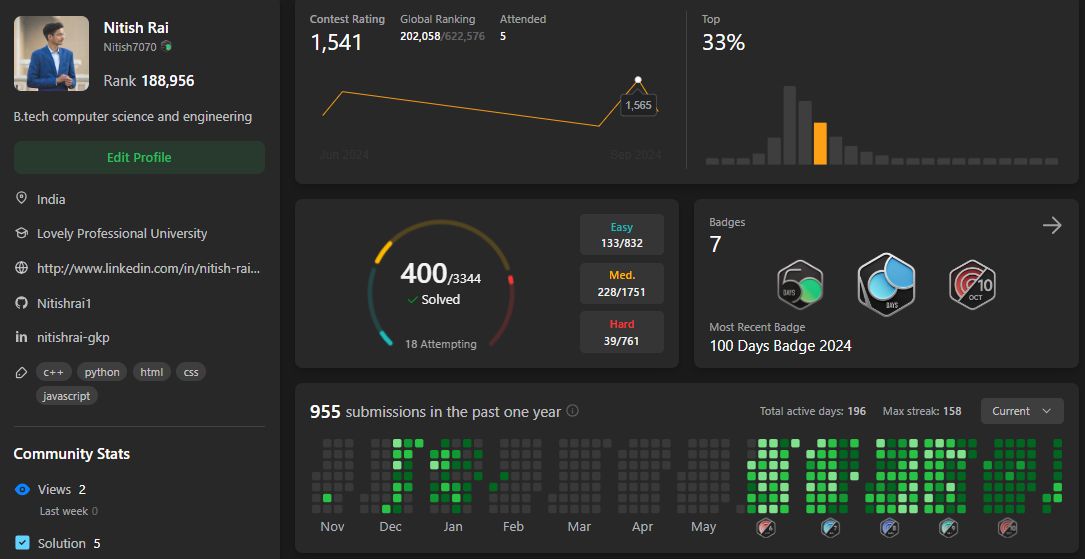Click the 100 Days Badge 2024 text
The image size is (1085, 559).
781,345
